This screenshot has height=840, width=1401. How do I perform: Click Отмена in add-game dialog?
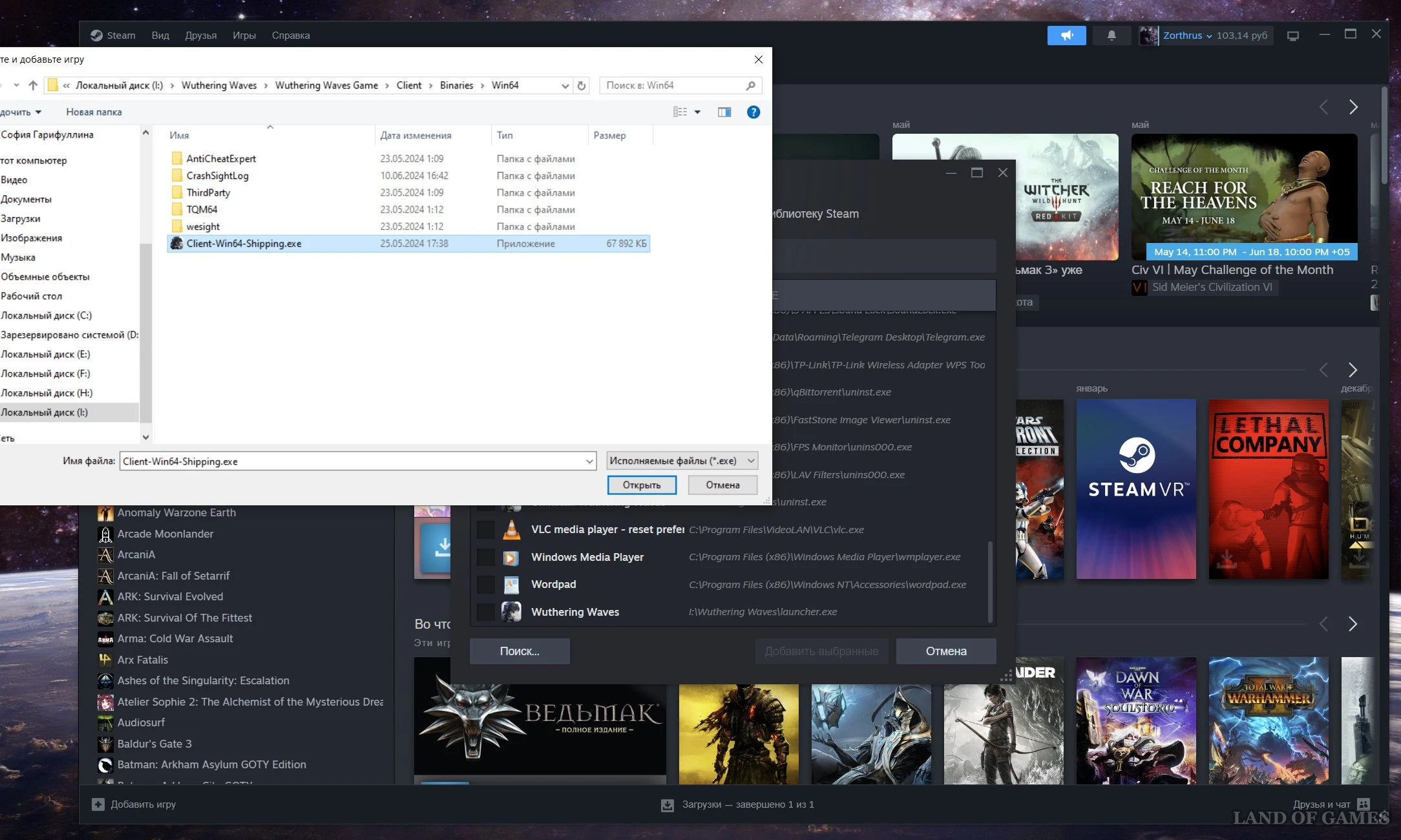tap(946, 651)
